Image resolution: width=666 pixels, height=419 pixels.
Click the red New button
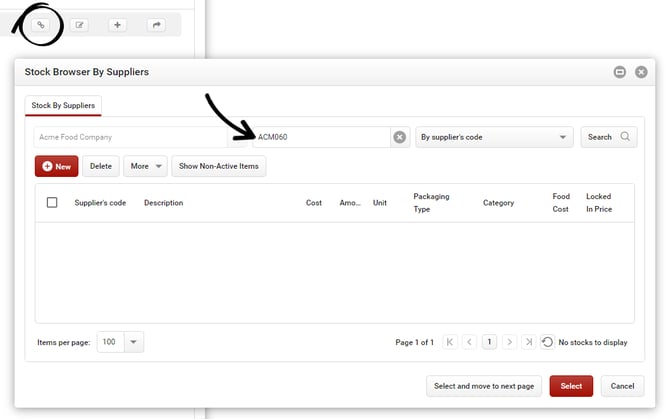tap(56, 166)
